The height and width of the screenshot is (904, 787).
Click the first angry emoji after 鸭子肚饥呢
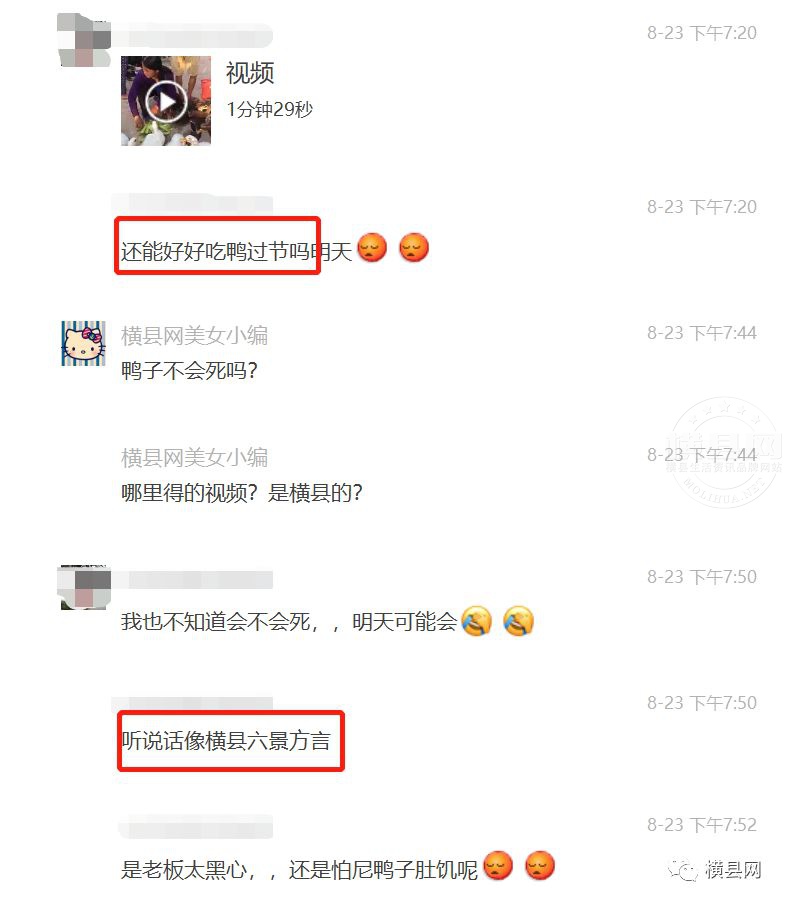click(498, 865)
